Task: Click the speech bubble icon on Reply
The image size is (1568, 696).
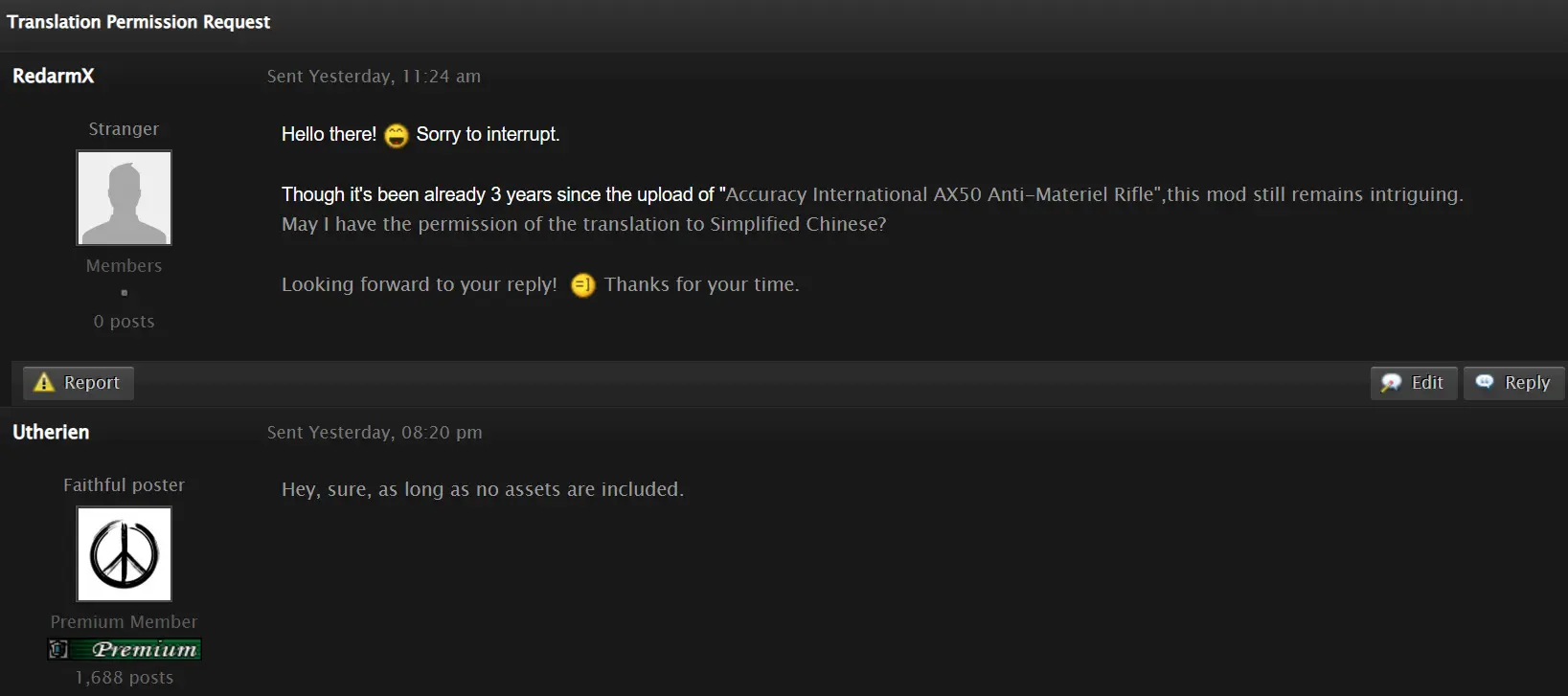Action: click(1485, 381)
